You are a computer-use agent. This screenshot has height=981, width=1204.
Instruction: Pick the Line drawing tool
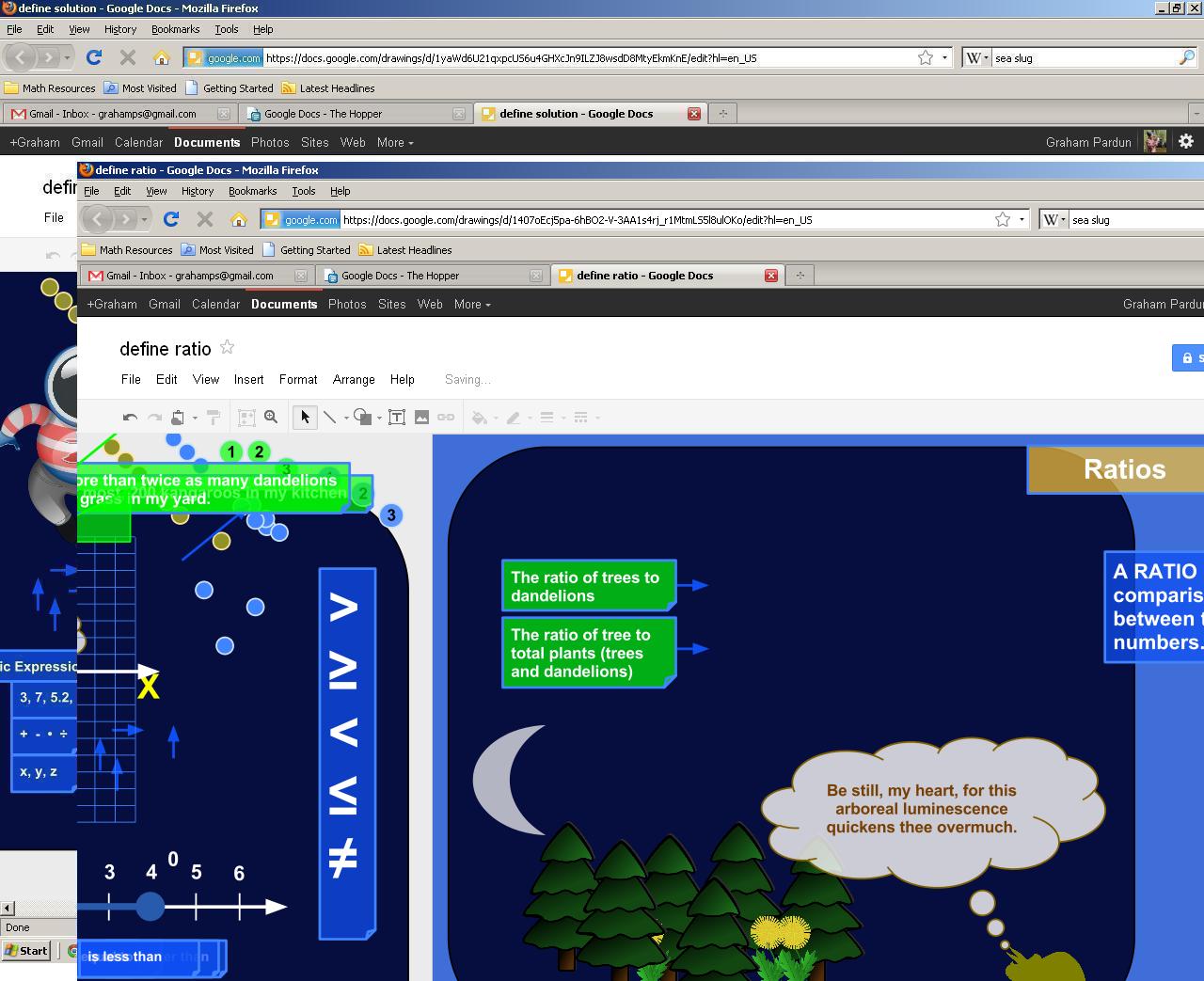pos(330,417)
